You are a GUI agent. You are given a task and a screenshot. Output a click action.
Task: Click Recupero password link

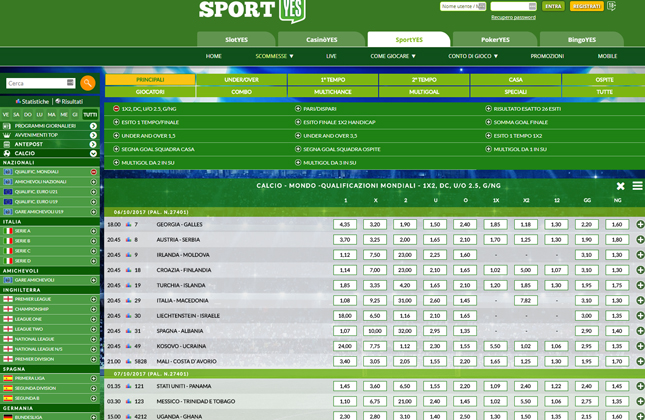[x=513, y=17]
